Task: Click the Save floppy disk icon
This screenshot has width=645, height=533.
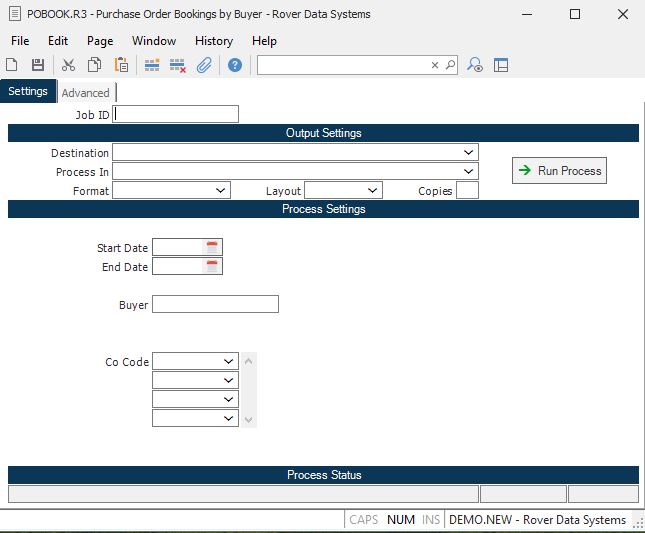Action: [x=38, y=65]
